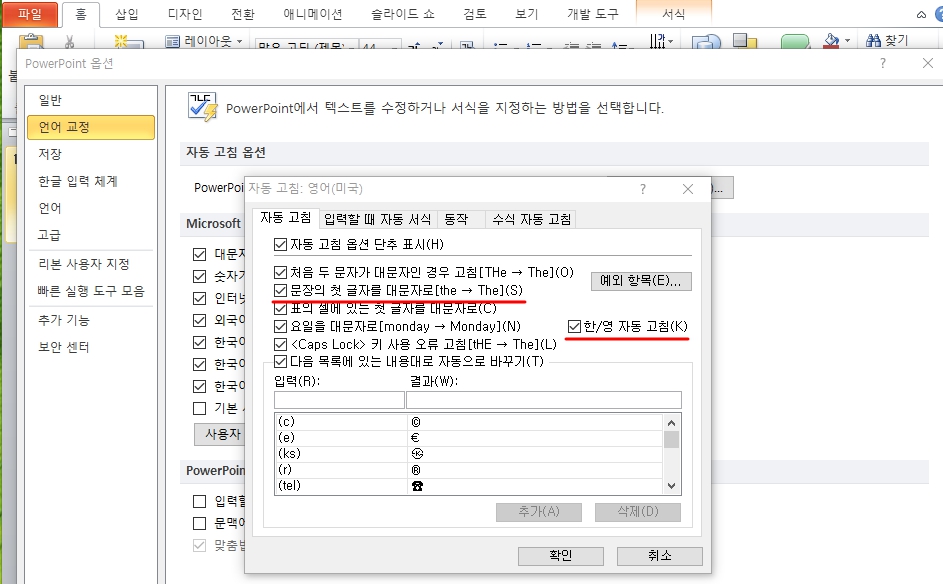Click the New Slide icon
This screenshot has height=584, width=943.
[x=128, y=41]
